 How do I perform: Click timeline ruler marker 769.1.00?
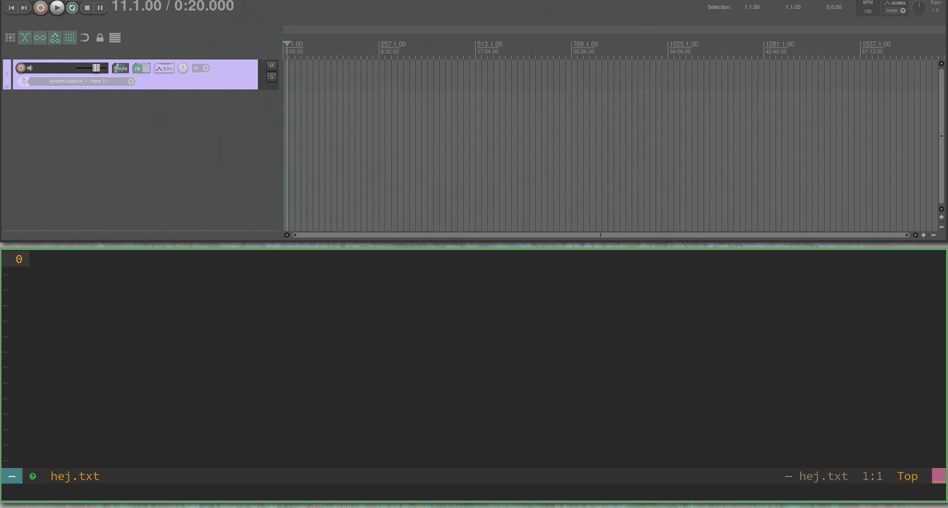[x=585, y=44]
